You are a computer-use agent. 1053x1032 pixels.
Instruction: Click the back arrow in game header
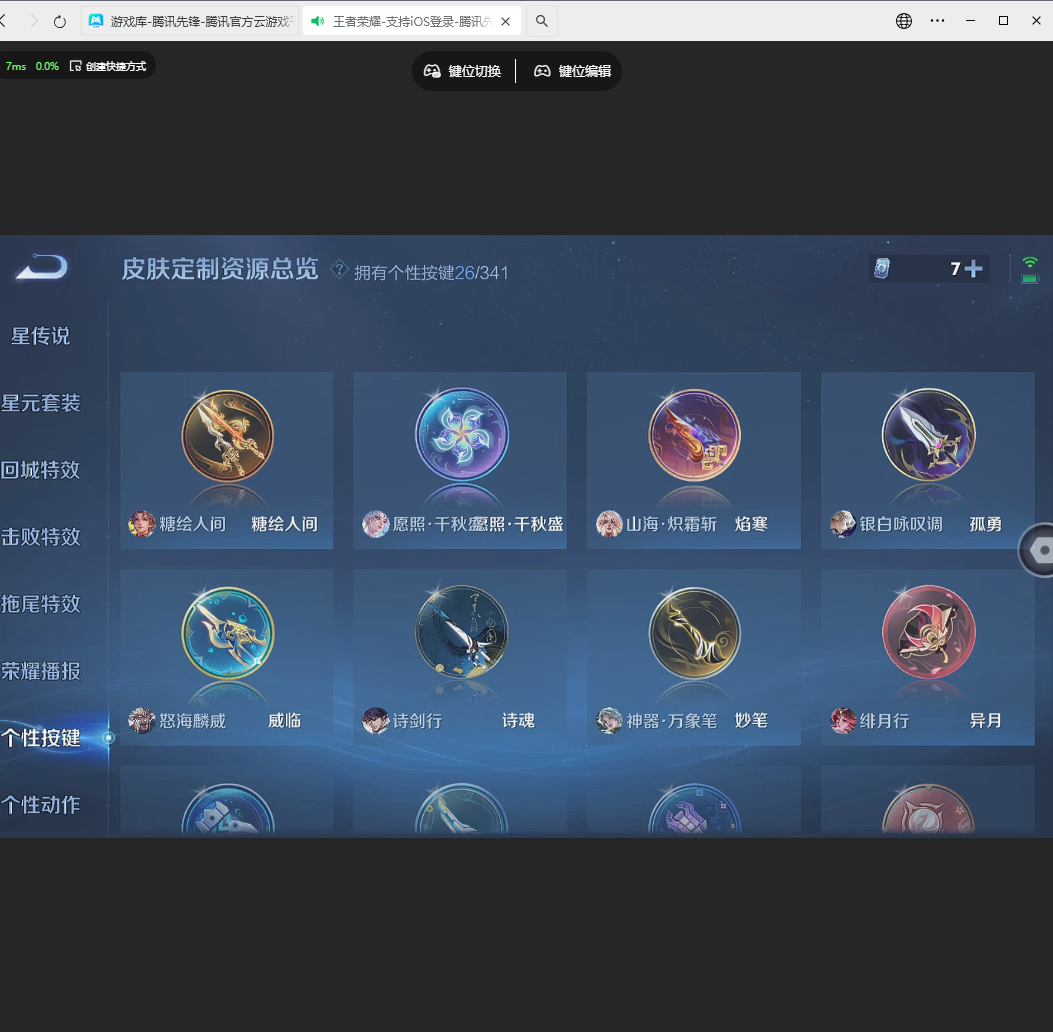[41, 267]
